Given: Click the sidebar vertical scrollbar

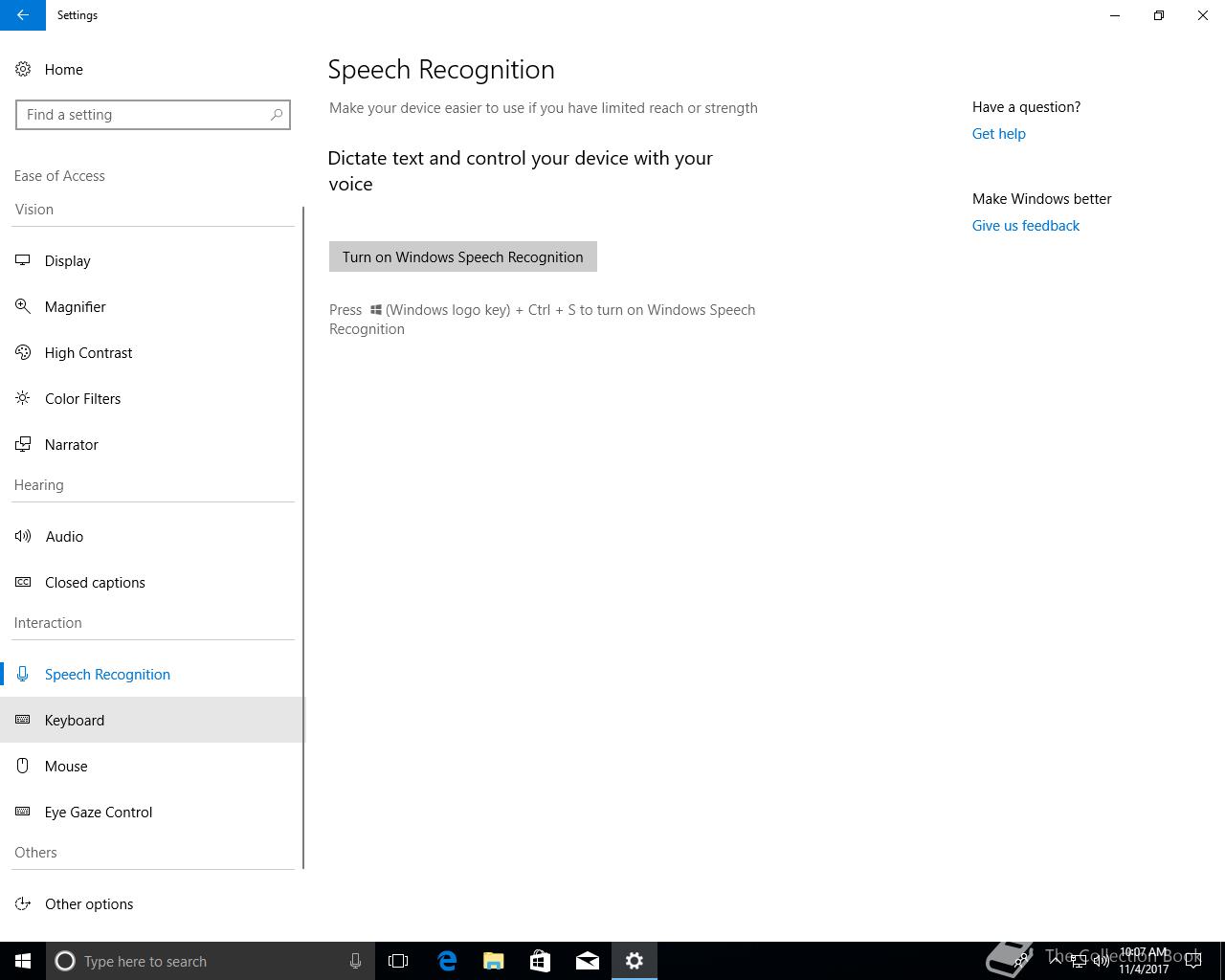Looking at the screenshot, I should click(303, 538).
